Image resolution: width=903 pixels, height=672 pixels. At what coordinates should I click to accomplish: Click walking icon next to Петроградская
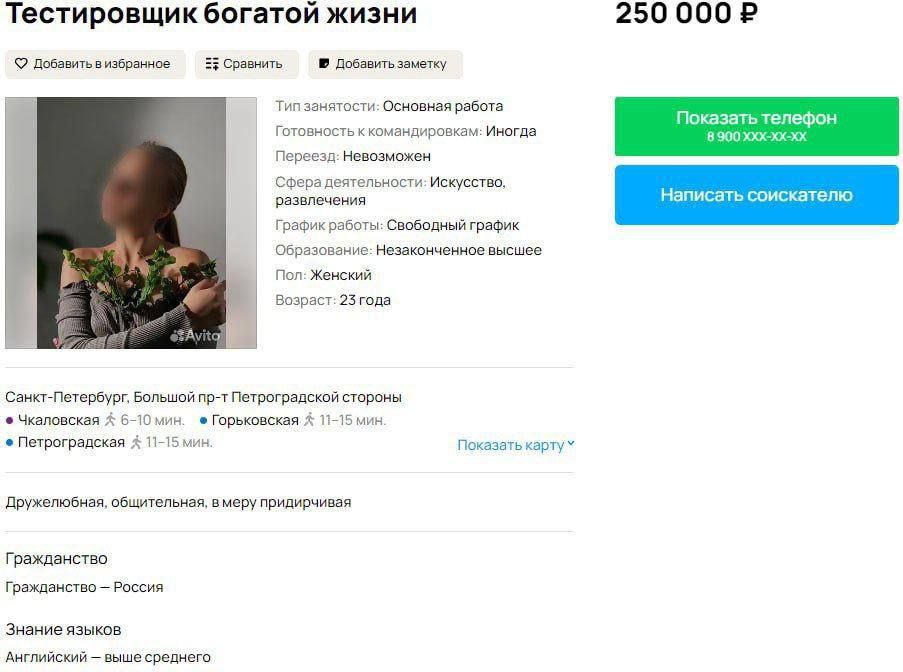coord(135,442)
